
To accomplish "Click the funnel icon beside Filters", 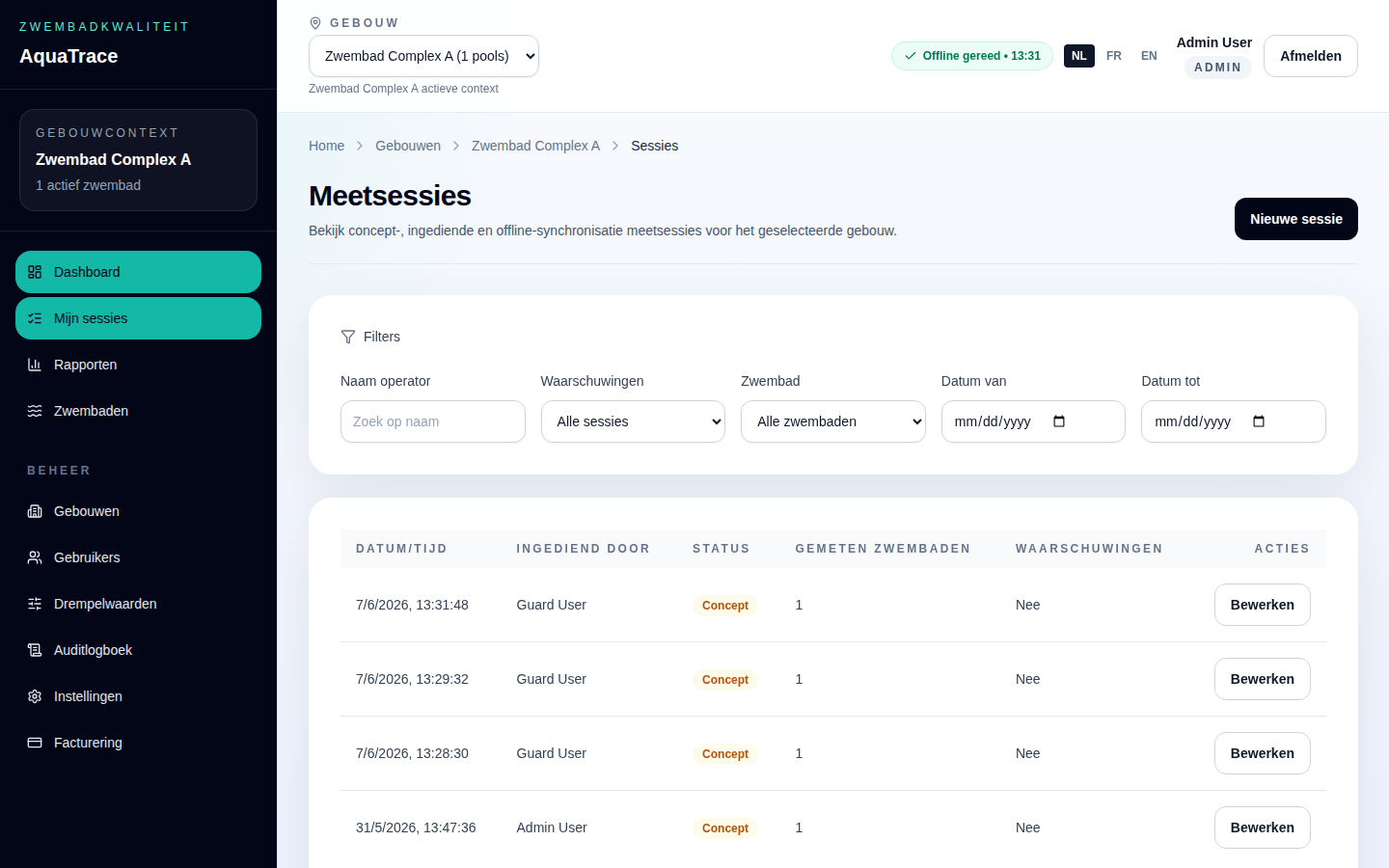I will 348,337.
